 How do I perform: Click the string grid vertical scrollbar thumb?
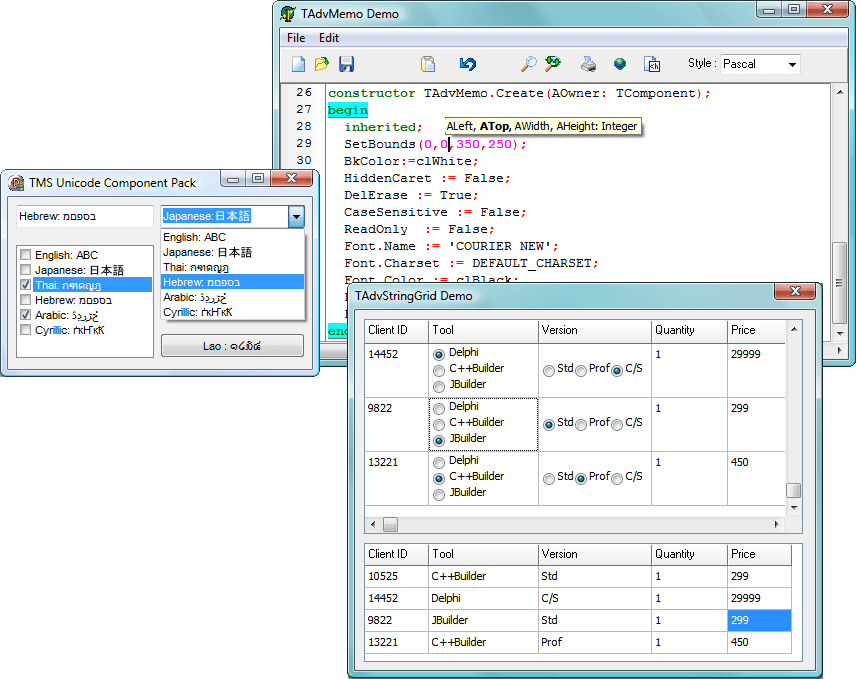tap(793, 490)
